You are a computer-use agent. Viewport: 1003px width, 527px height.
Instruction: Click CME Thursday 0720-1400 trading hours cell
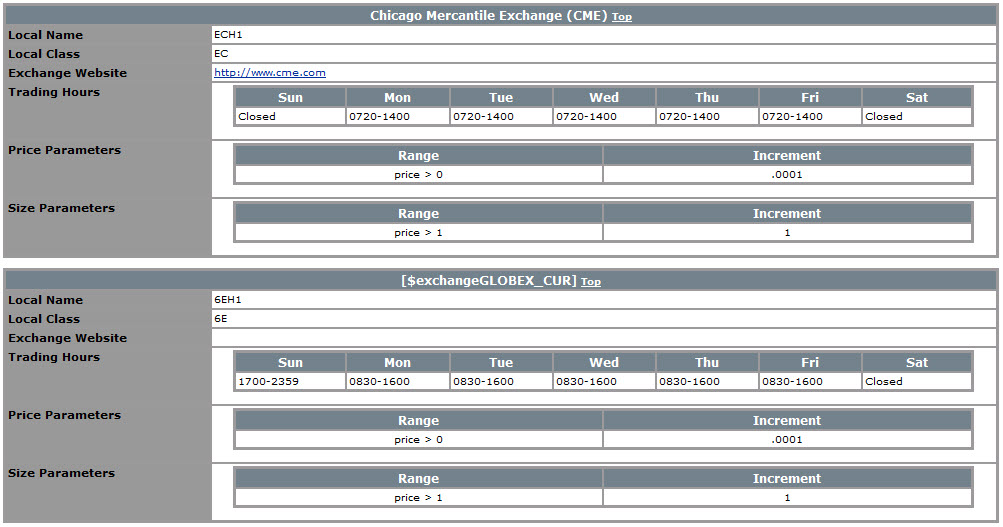point(707,116)
